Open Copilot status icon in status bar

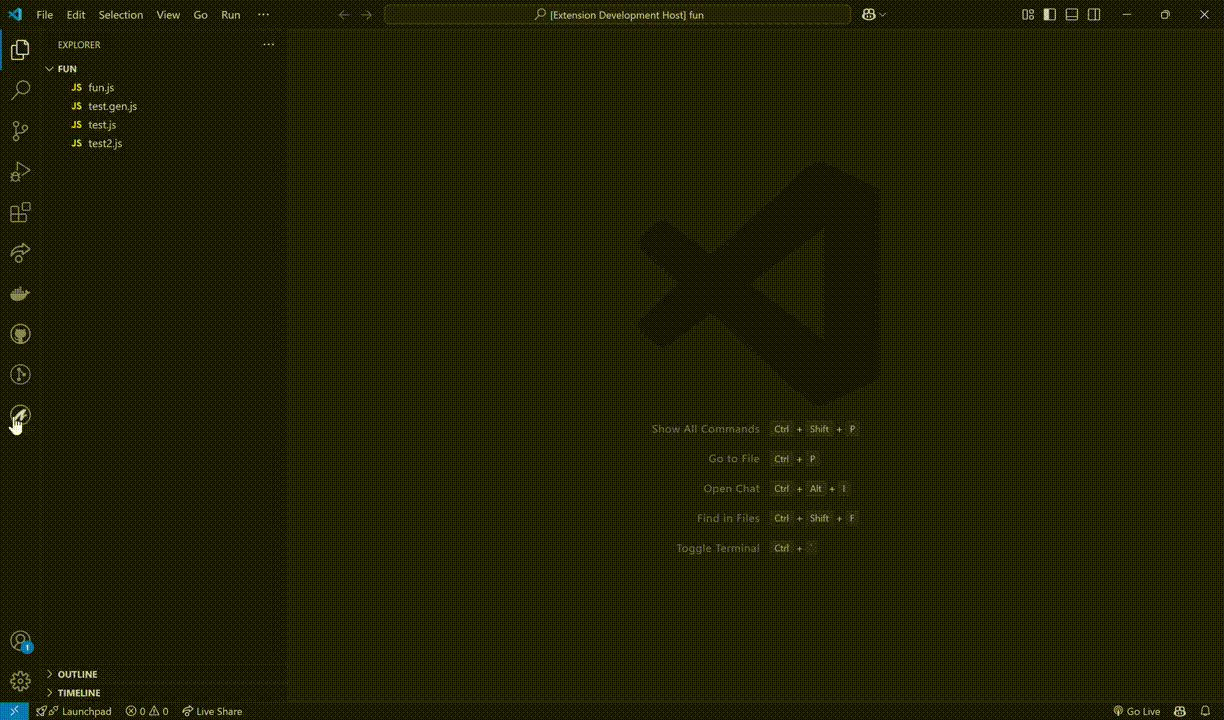[1180, 711]
